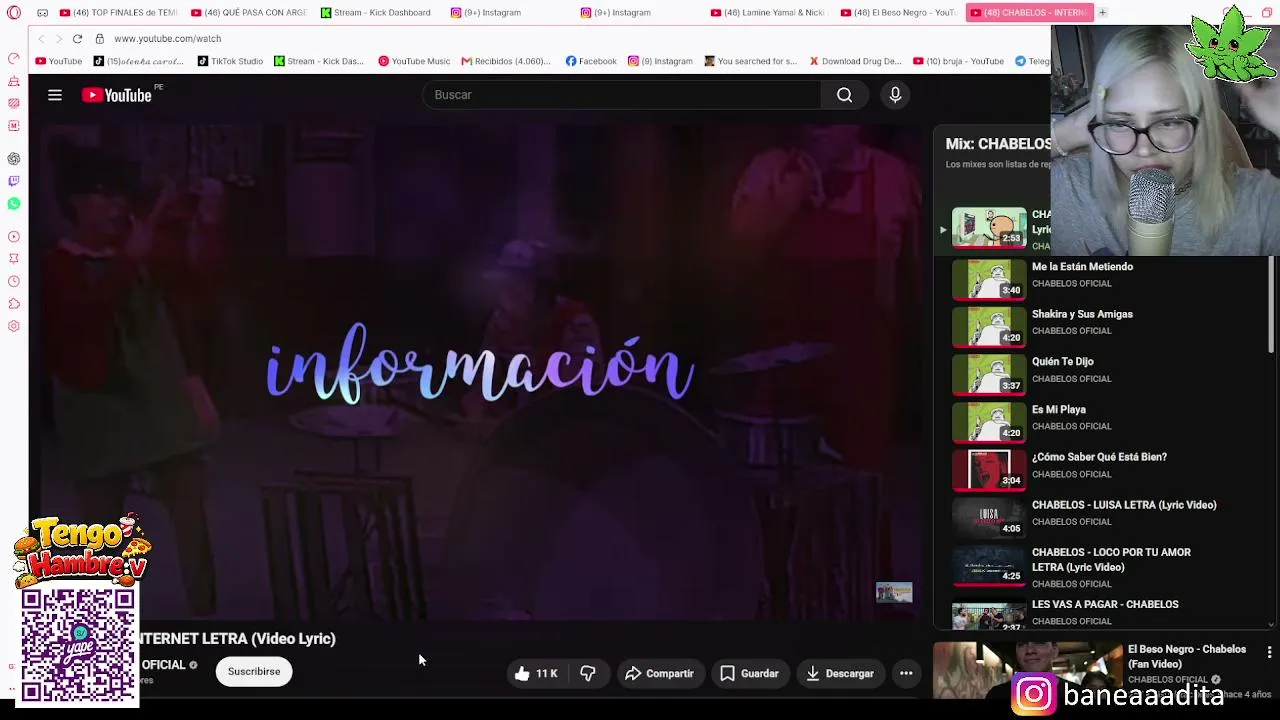Open WhatsApp in the browser sidebar
The width and height of the screenshot is (1280, 720).
pyautogui.click(x=14, y=204)
